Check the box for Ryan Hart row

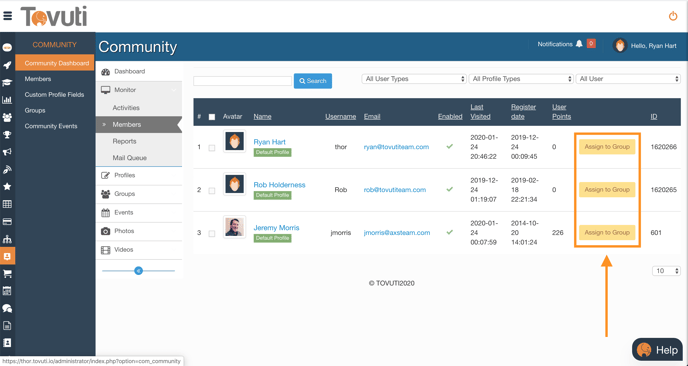(x=212, y=148)
